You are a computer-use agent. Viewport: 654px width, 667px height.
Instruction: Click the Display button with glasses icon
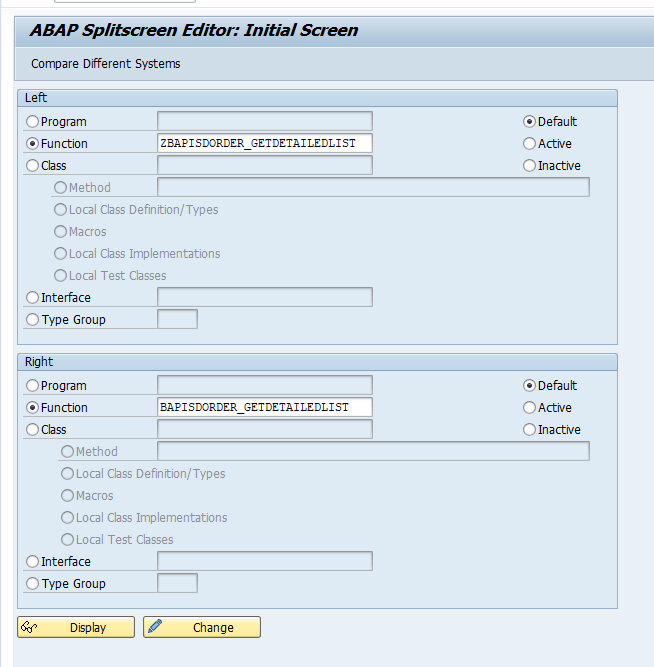coord(76,627)
